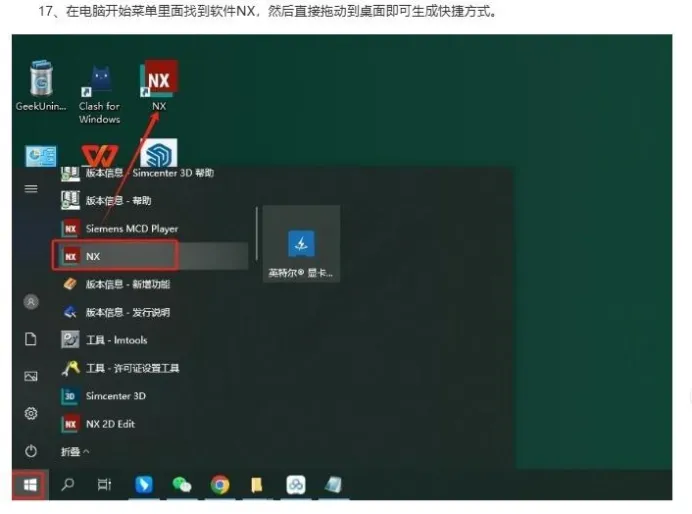Open the WPS Office desktop icon
This screenshot has height=514, width=692.
pos(100,156)
